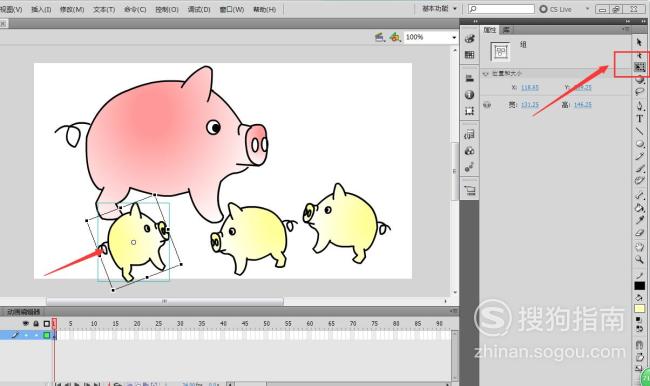This screenshot has height=386, width=650.
Task: Select the Bone tool
Action: [639, 195]
